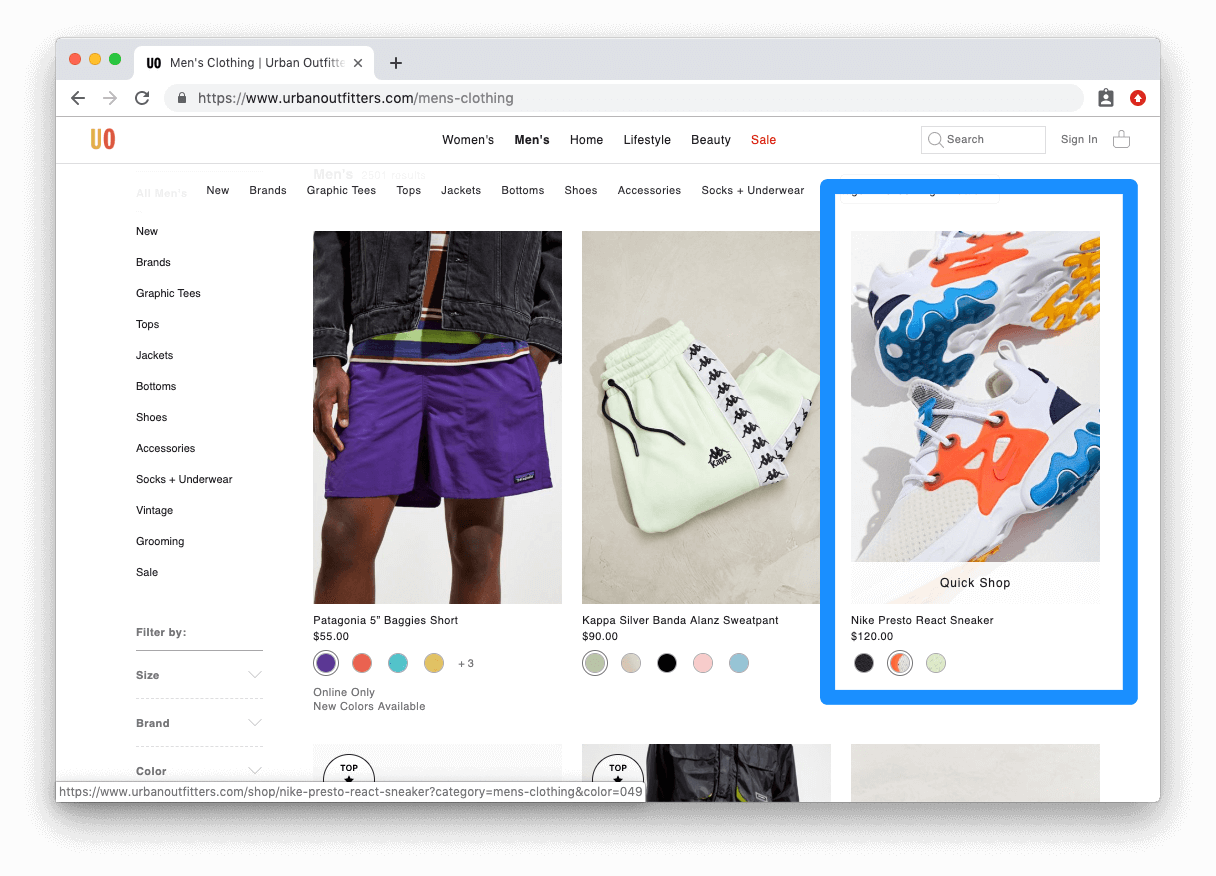
Task: Click the site Search input field
Action: [983, 140]
